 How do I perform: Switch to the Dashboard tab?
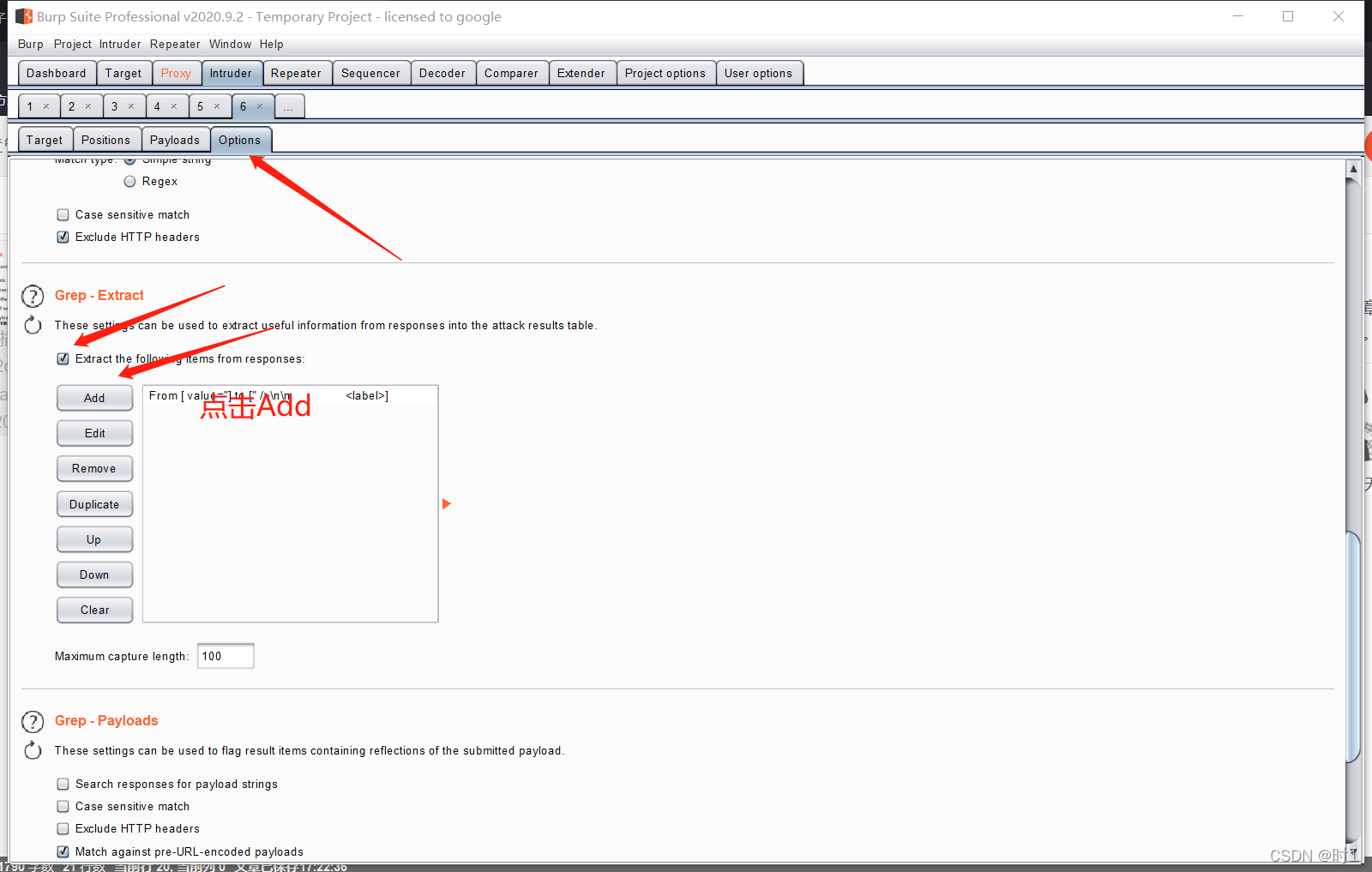[57, 74]
